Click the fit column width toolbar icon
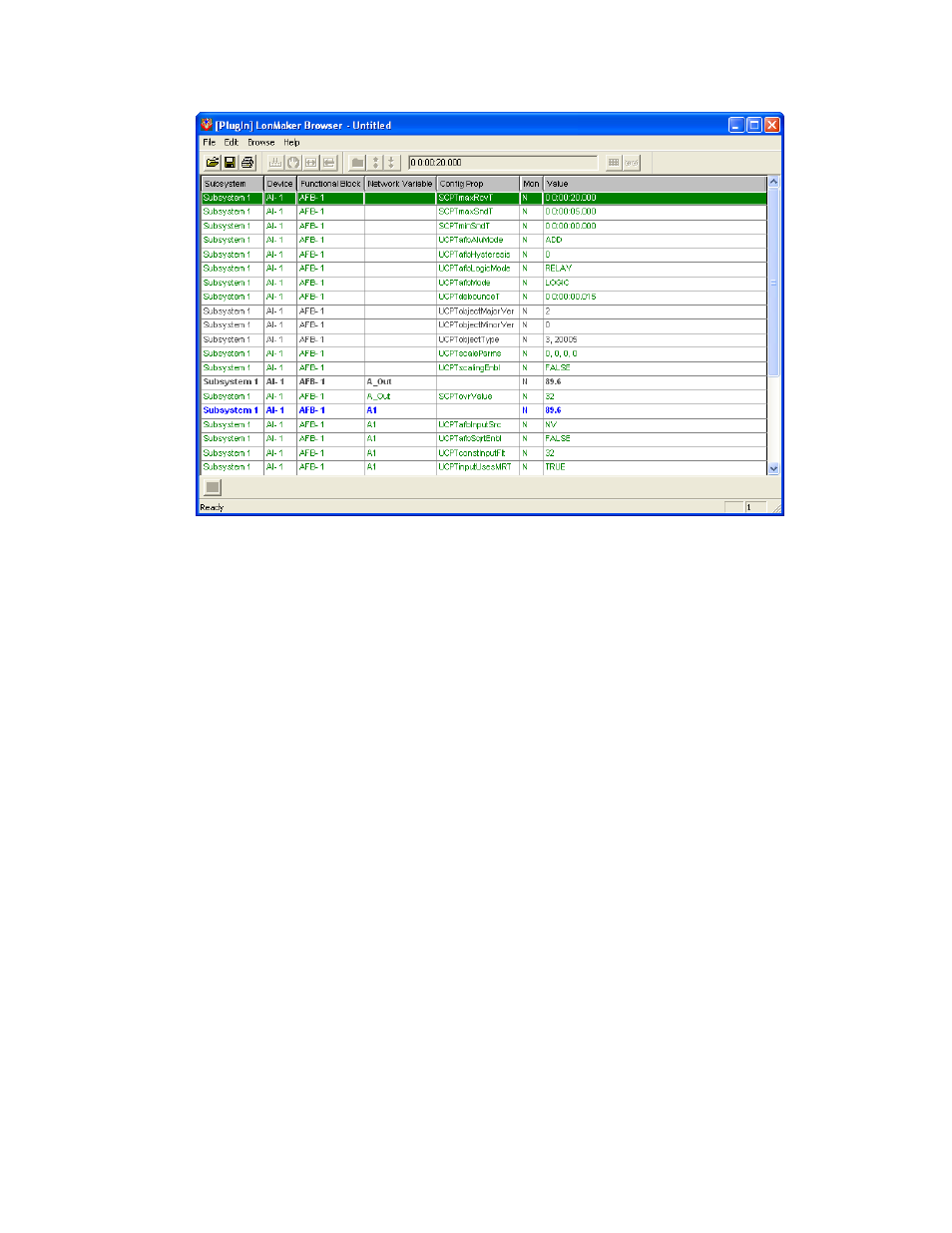Screen dimensions: 952x1233 (x=311, y=163)
